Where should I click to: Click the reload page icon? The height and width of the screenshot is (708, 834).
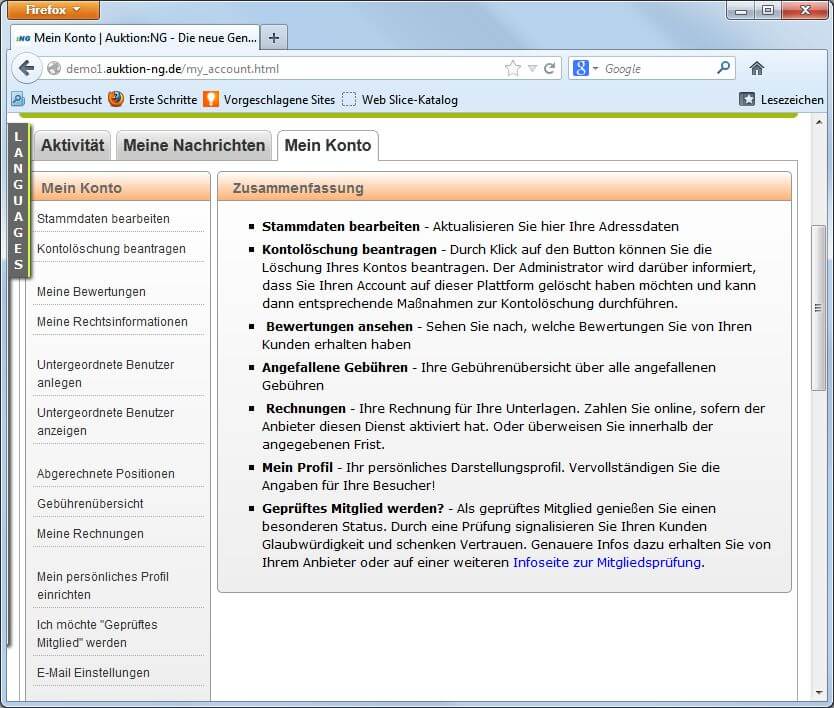click(x=549, y=68)
